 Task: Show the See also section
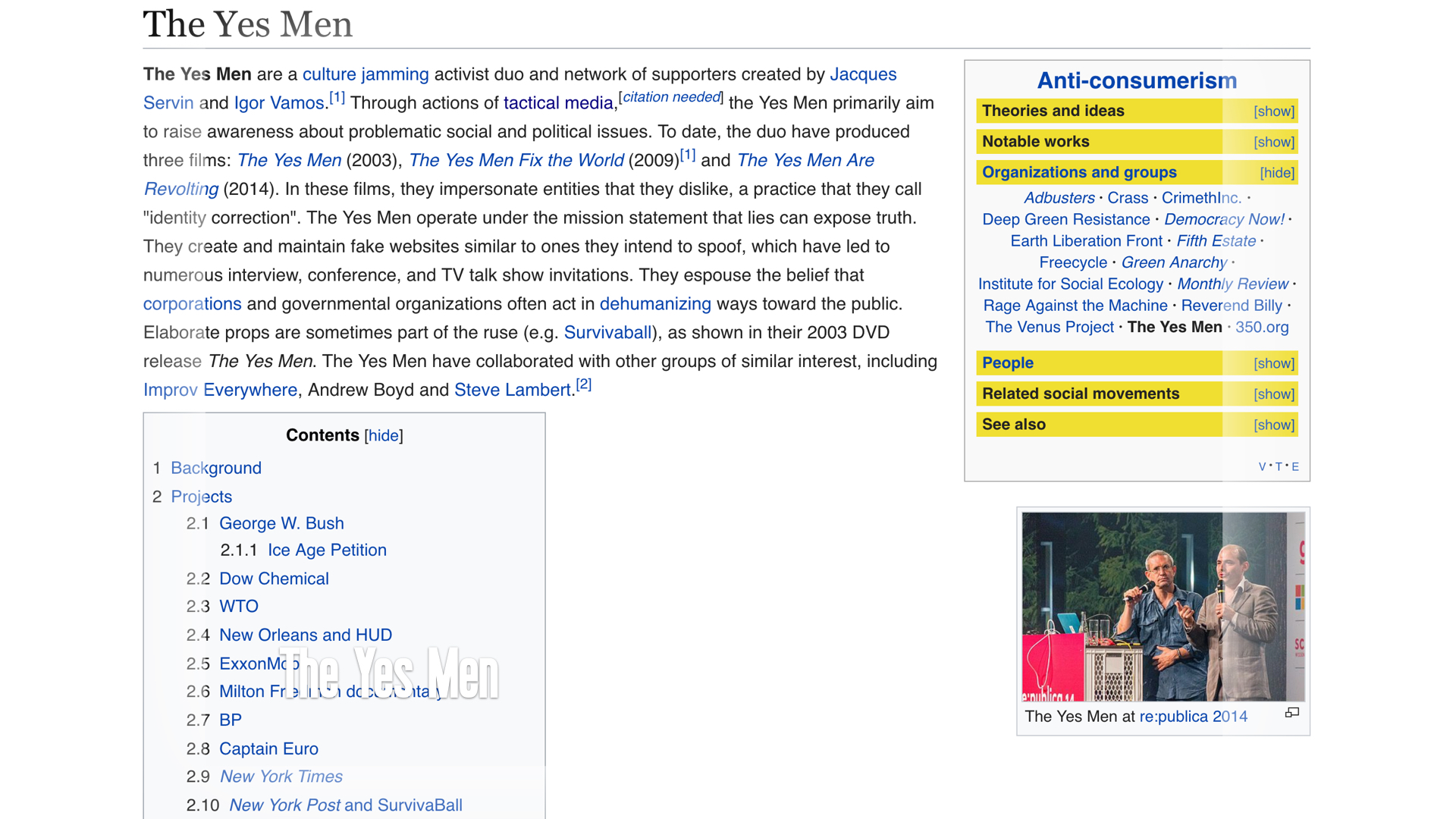pyautogui.click(x=1274, y=425)
